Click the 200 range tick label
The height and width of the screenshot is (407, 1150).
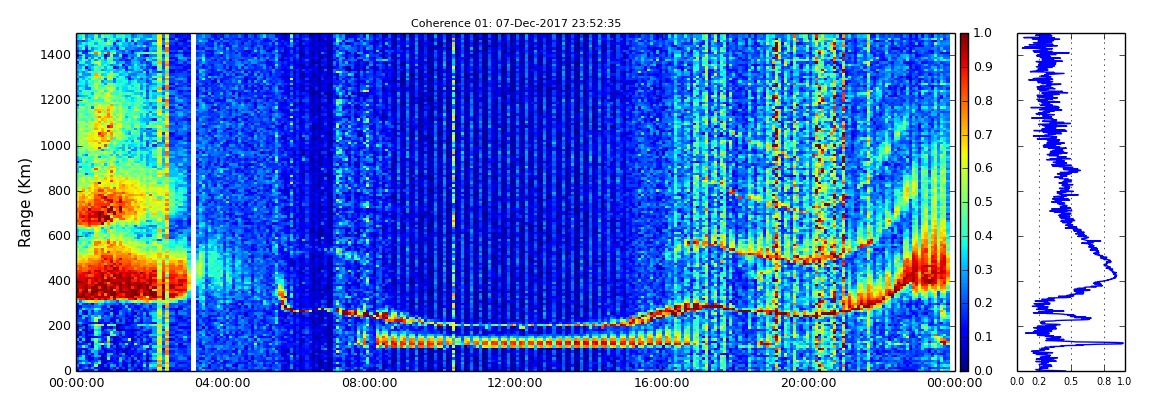tap(60, 326)
